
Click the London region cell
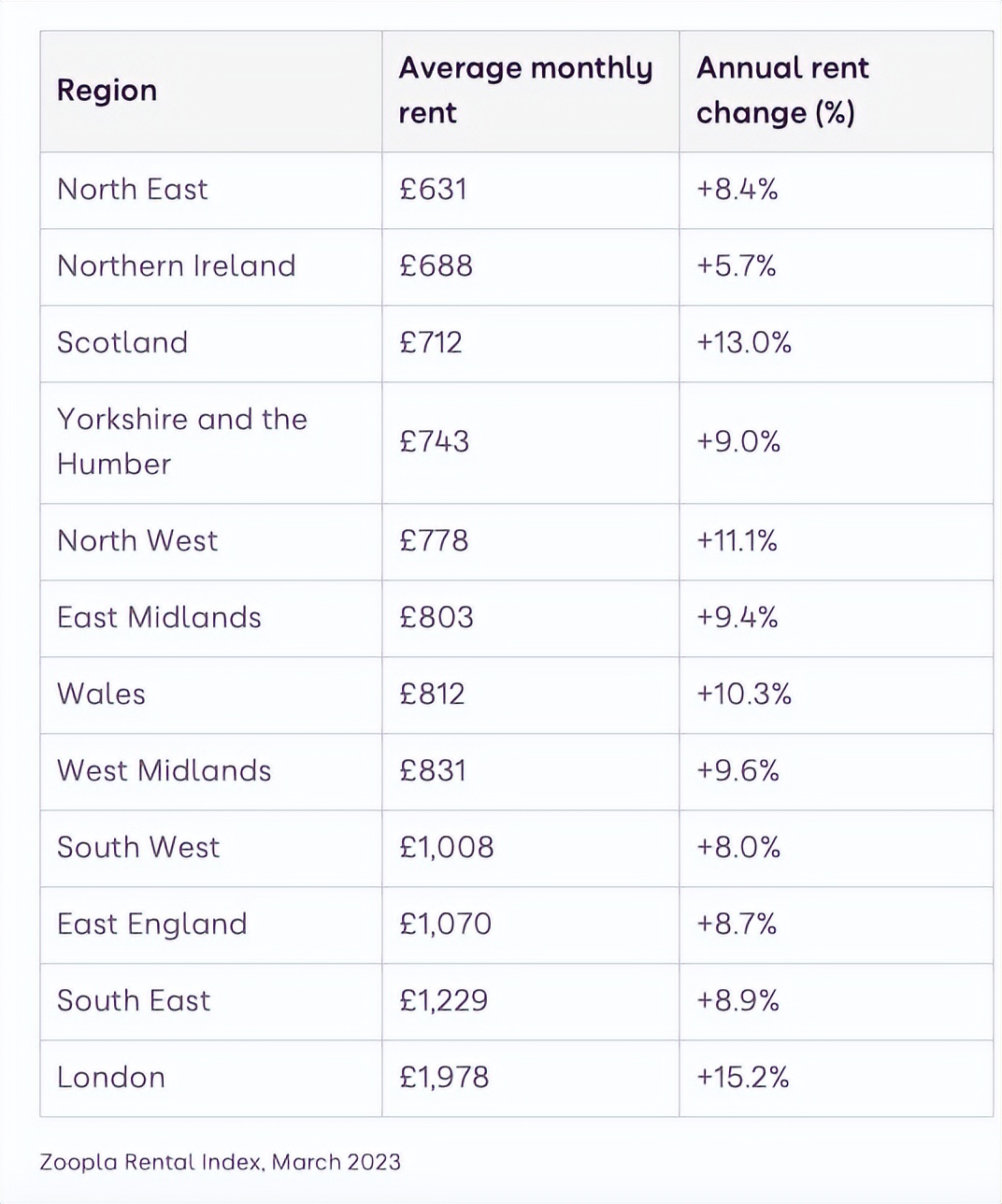(x=111, y=1078)
